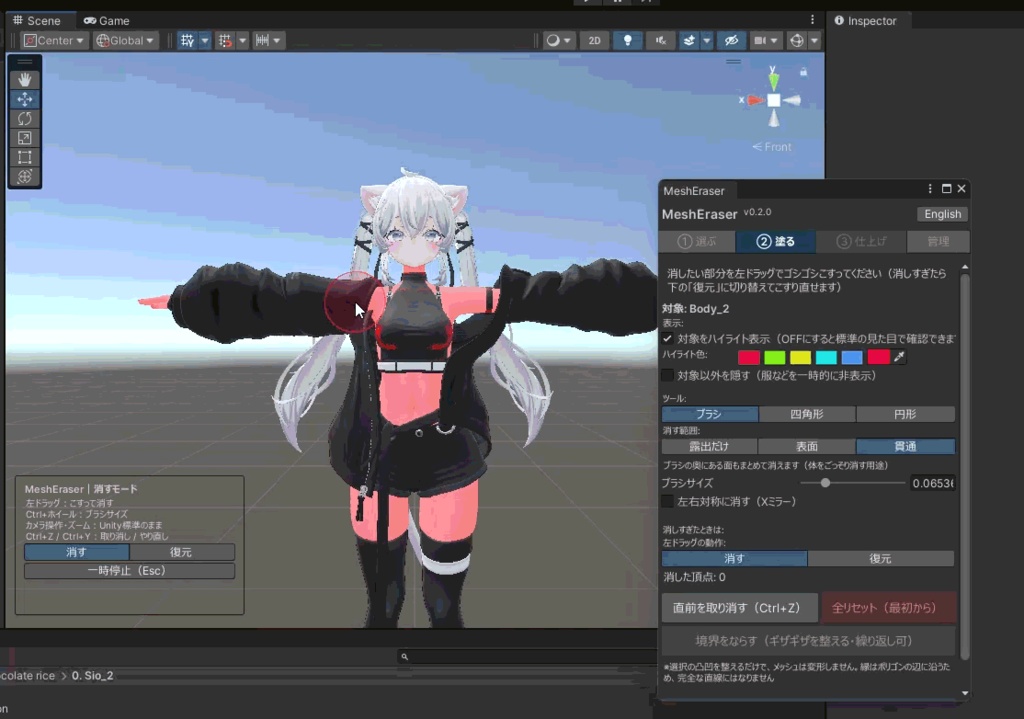Set erase range to 貫通
Image resolution: width=1024 pixels, height=719 pixels.
(x=906, y=447)
